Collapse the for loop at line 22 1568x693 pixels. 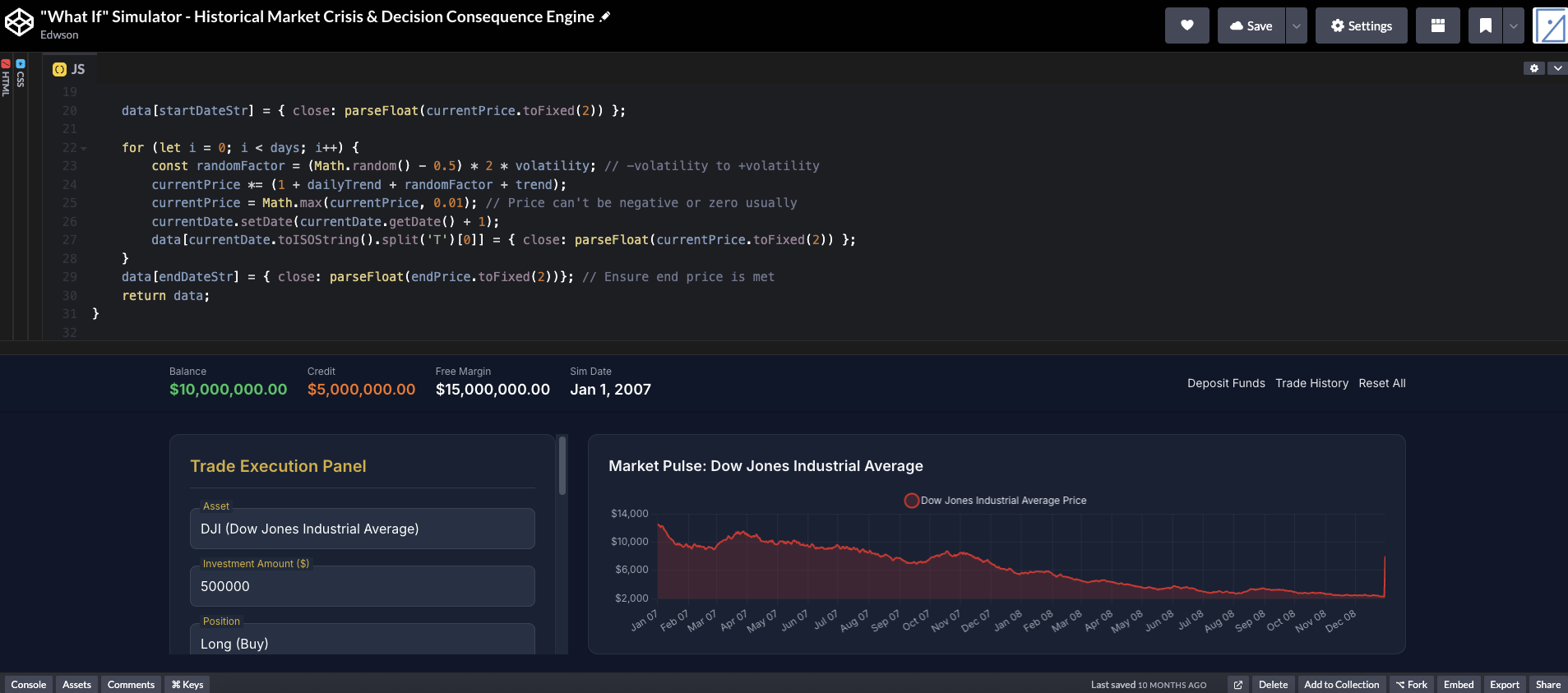point(84,149)
